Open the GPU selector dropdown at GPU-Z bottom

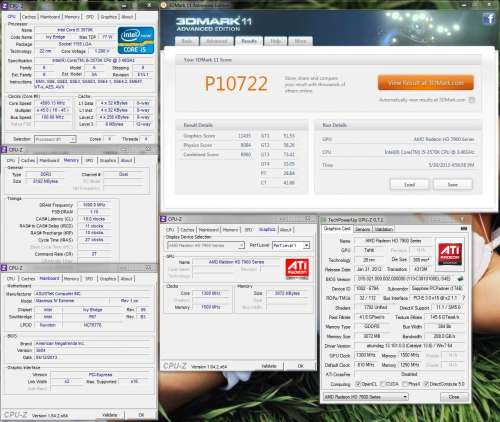coord(366,397)
